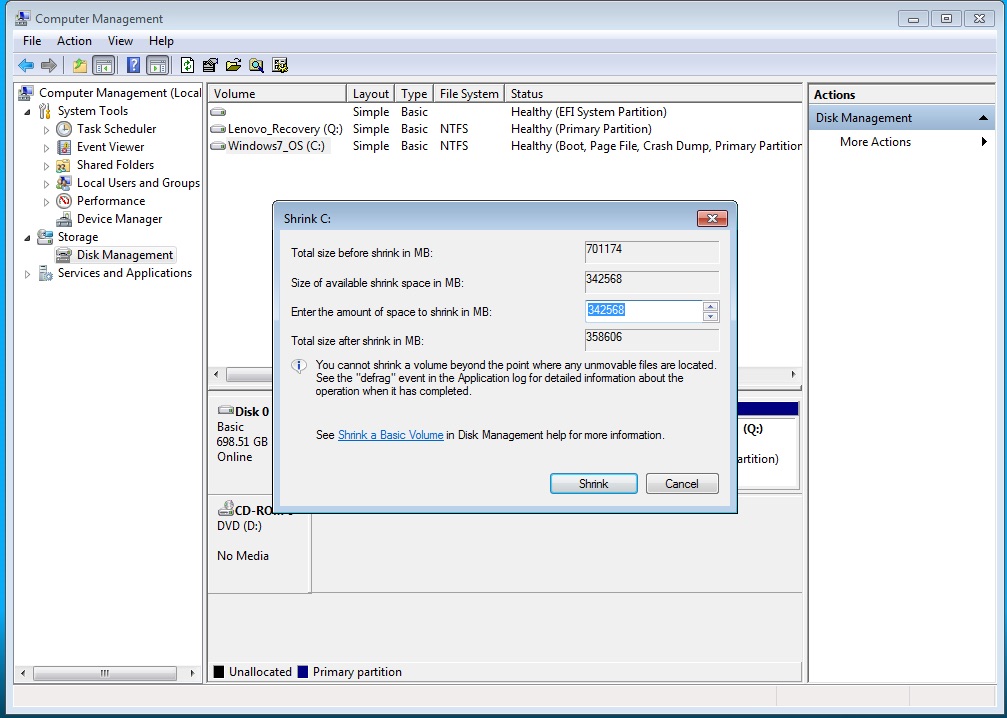Screen dimensions: 1007x718
Task: Click the Performance gauge icon
Action: pyautogui.click(x=64, y=201)
